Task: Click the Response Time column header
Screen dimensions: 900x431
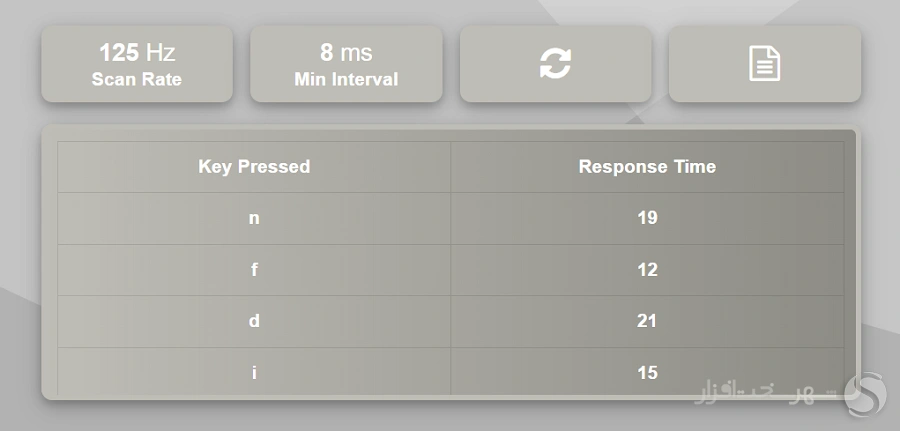Action: (647, 167)
